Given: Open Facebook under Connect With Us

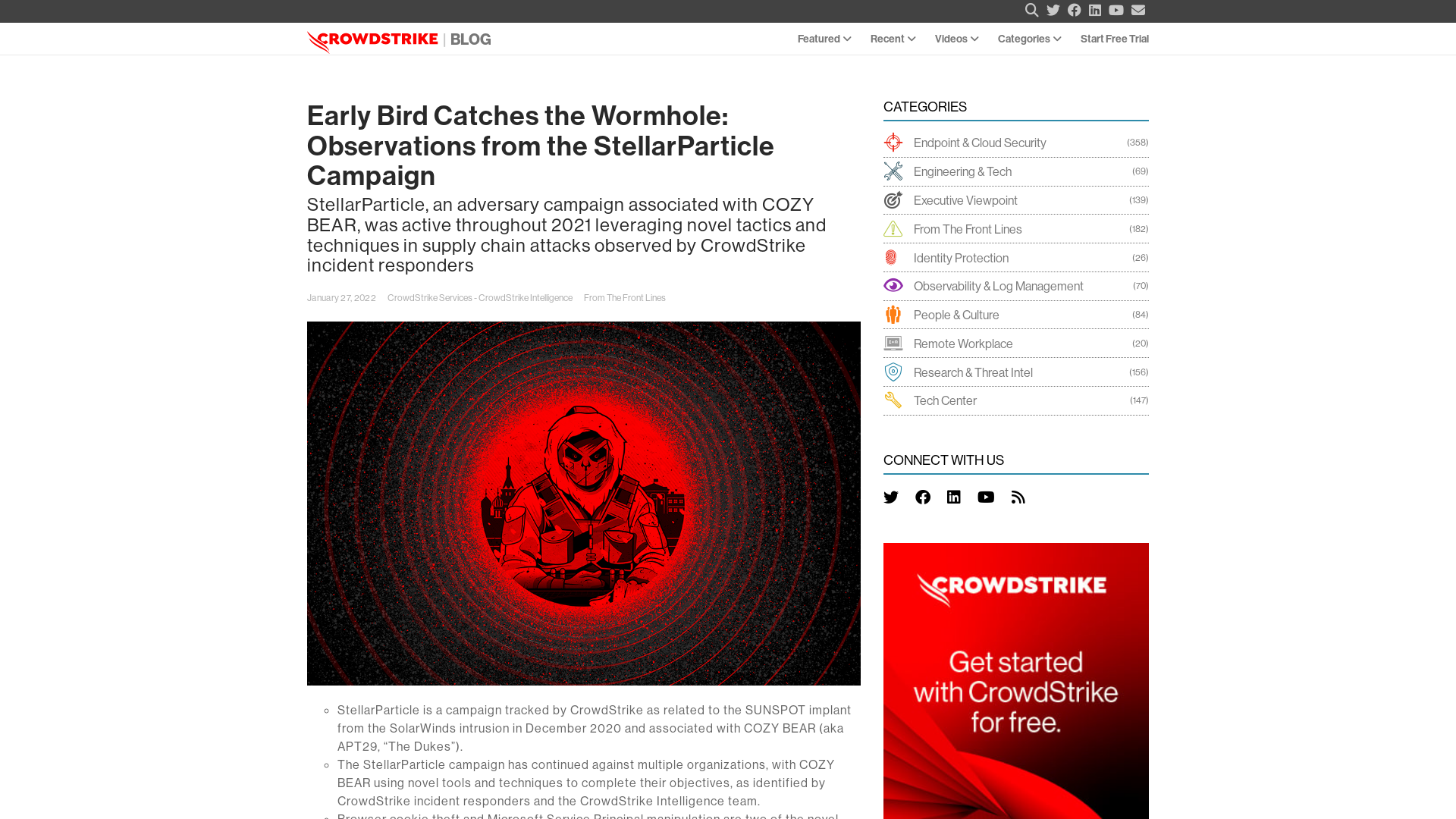Looking at the screenshot, I should point(923,497).
